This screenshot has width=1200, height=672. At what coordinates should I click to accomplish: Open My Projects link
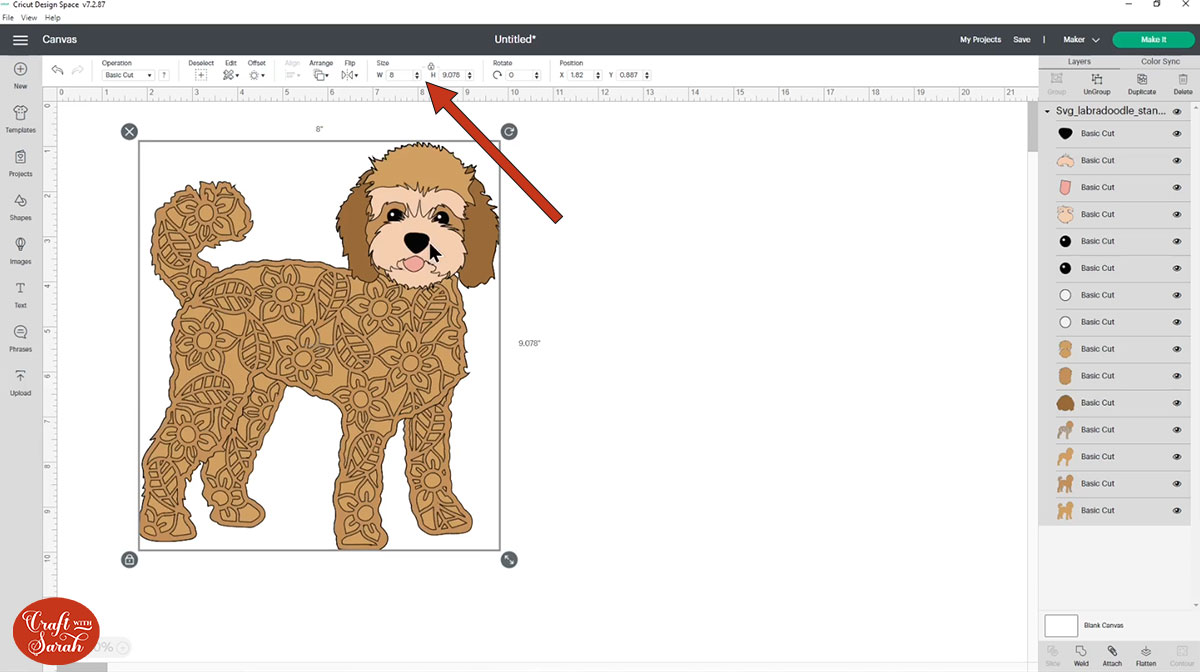[980, 40]
